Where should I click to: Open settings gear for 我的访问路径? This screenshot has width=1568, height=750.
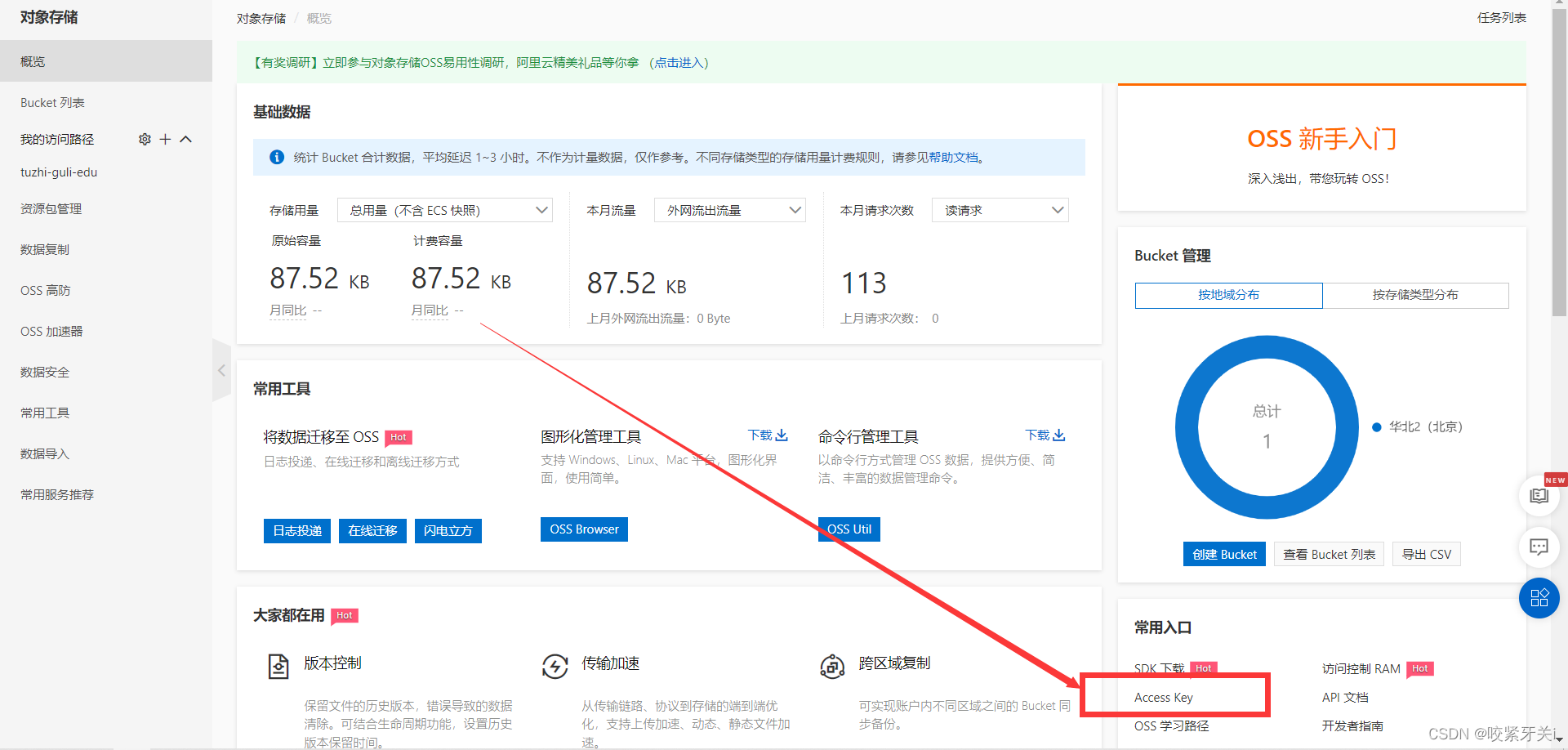coord(145,140)
